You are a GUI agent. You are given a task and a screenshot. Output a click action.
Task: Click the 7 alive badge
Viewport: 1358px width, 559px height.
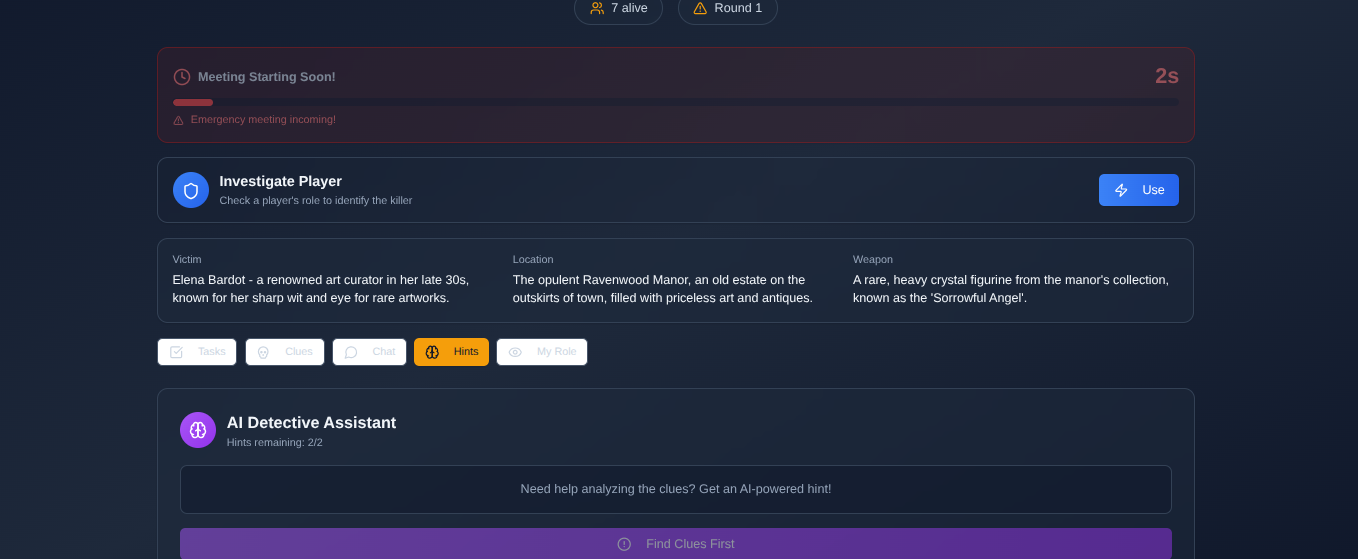point(618,9)
